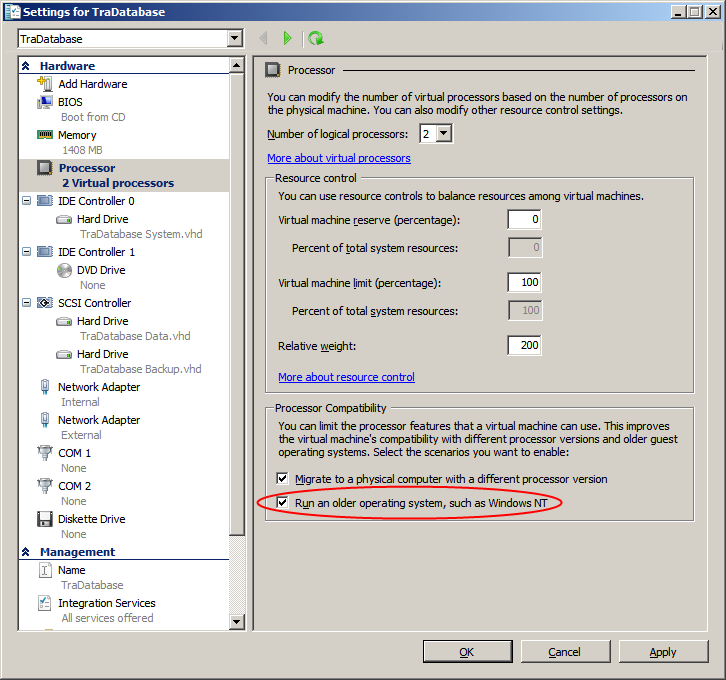
Task: Collapse the SCSI Controller tree node
Action: pos(26,303)
